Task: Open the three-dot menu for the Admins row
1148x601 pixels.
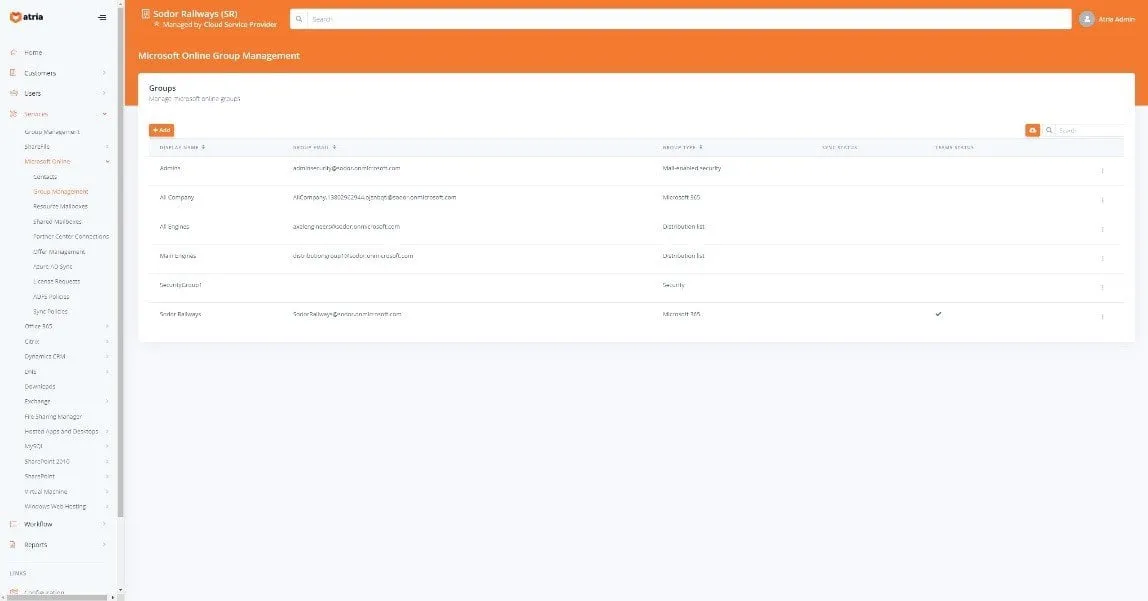Action: [1102, 171]
